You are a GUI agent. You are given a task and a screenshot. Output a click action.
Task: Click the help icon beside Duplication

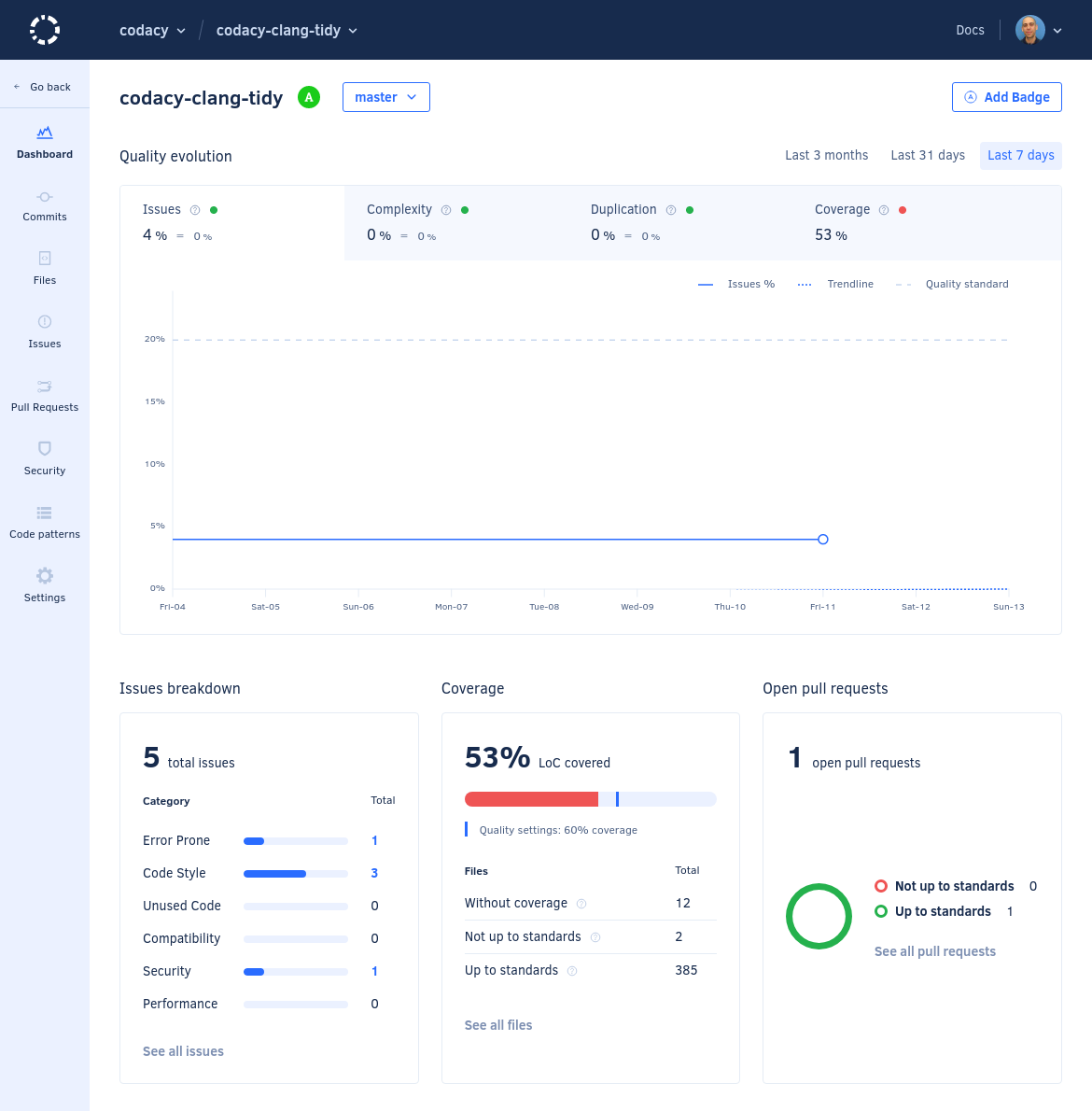671,210
